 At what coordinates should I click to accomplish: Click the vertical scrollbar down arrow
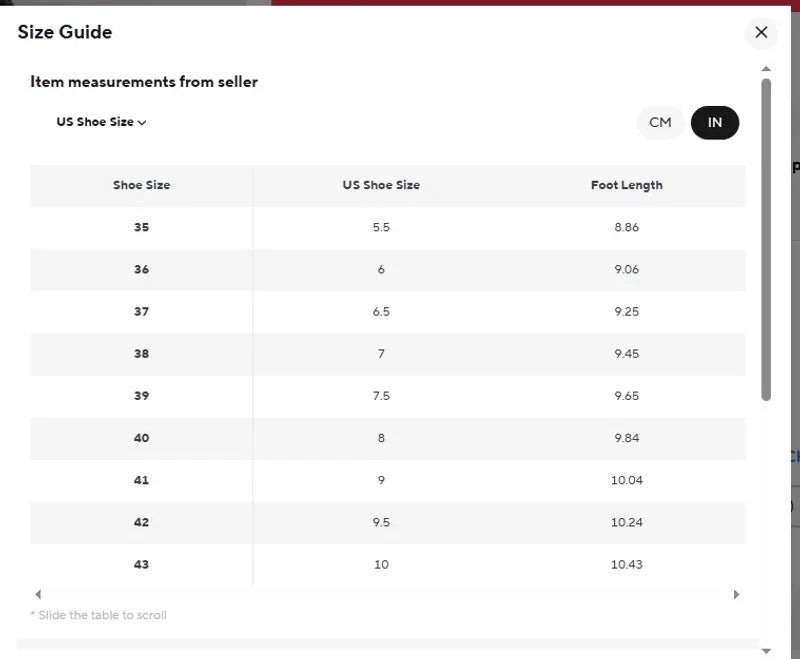pos(766,651)
